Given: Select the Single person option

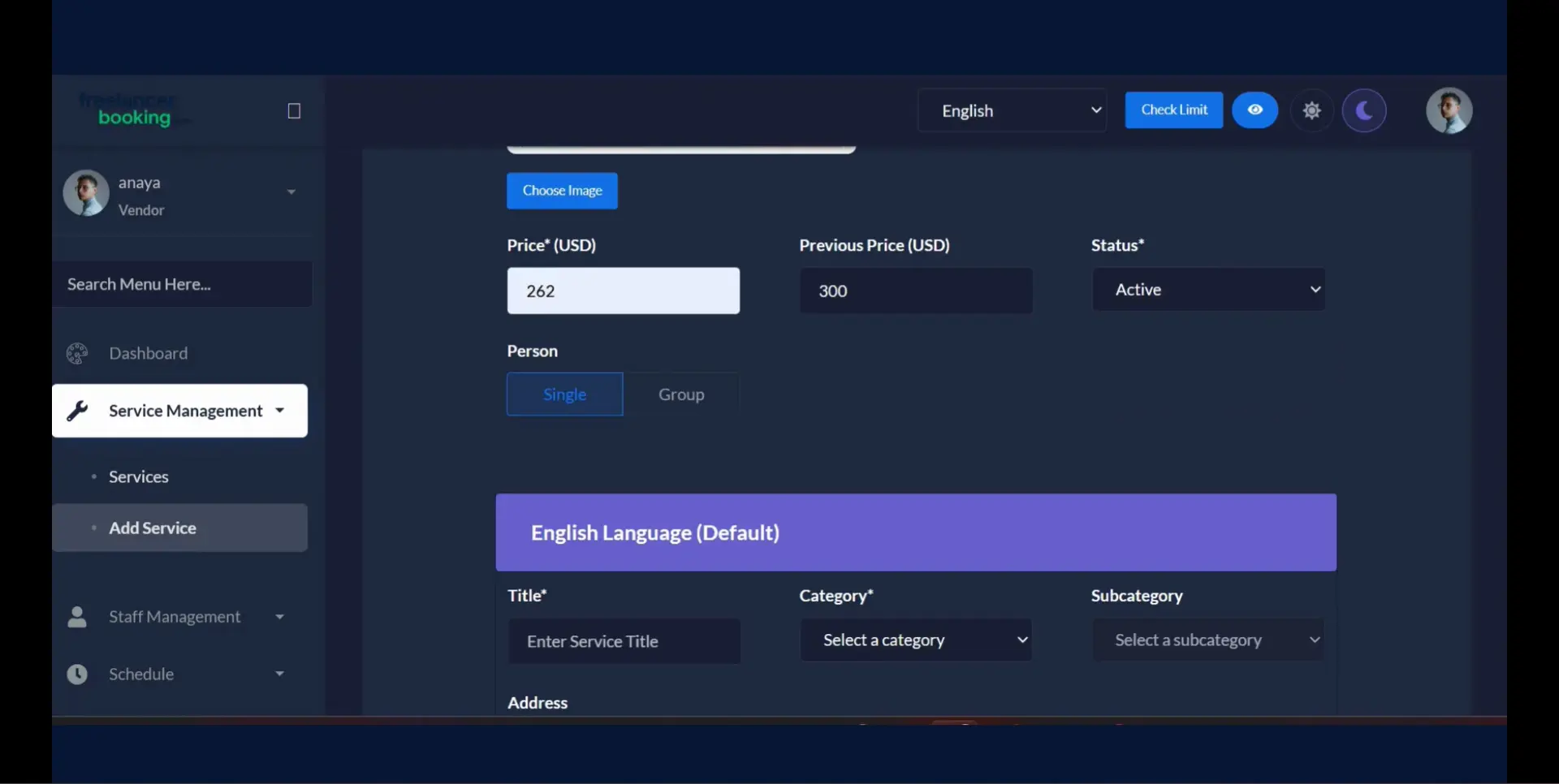Looking at the screenshot, I should click(x=564, y=394).
